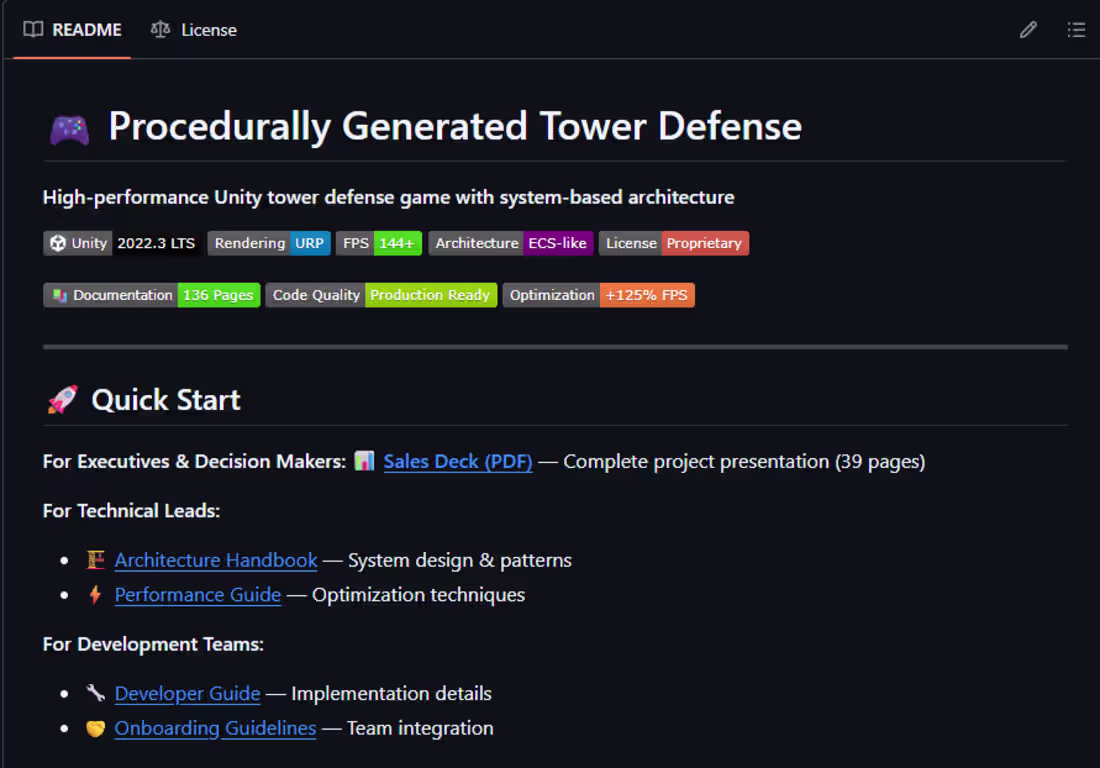
Task: Click the lightning bolt icon before Performance Guide
Action: [x=95, y=594]
